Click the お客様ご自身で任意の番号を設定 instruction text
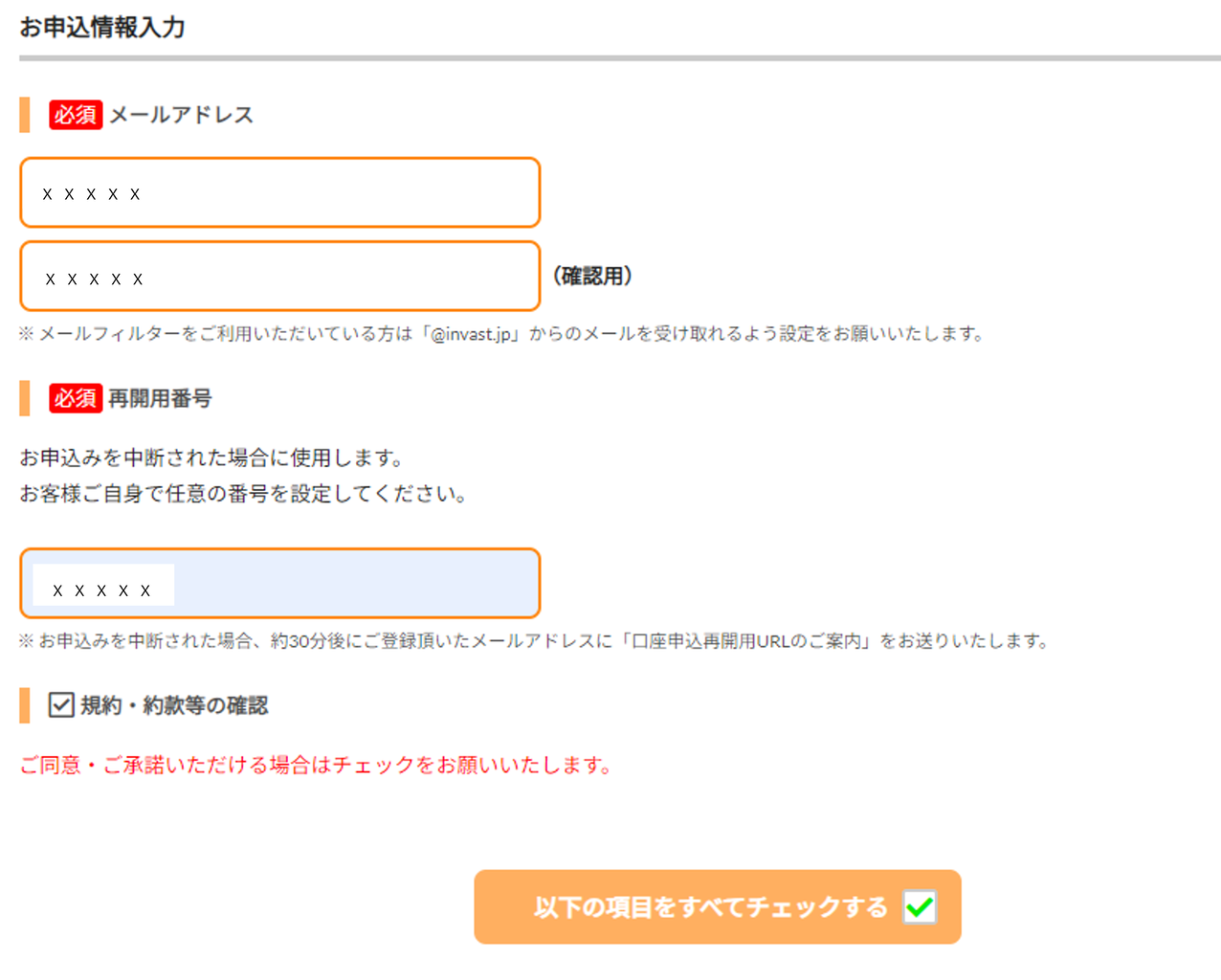The width and height of the screenshot is (1221, 980). coord(243,494)
